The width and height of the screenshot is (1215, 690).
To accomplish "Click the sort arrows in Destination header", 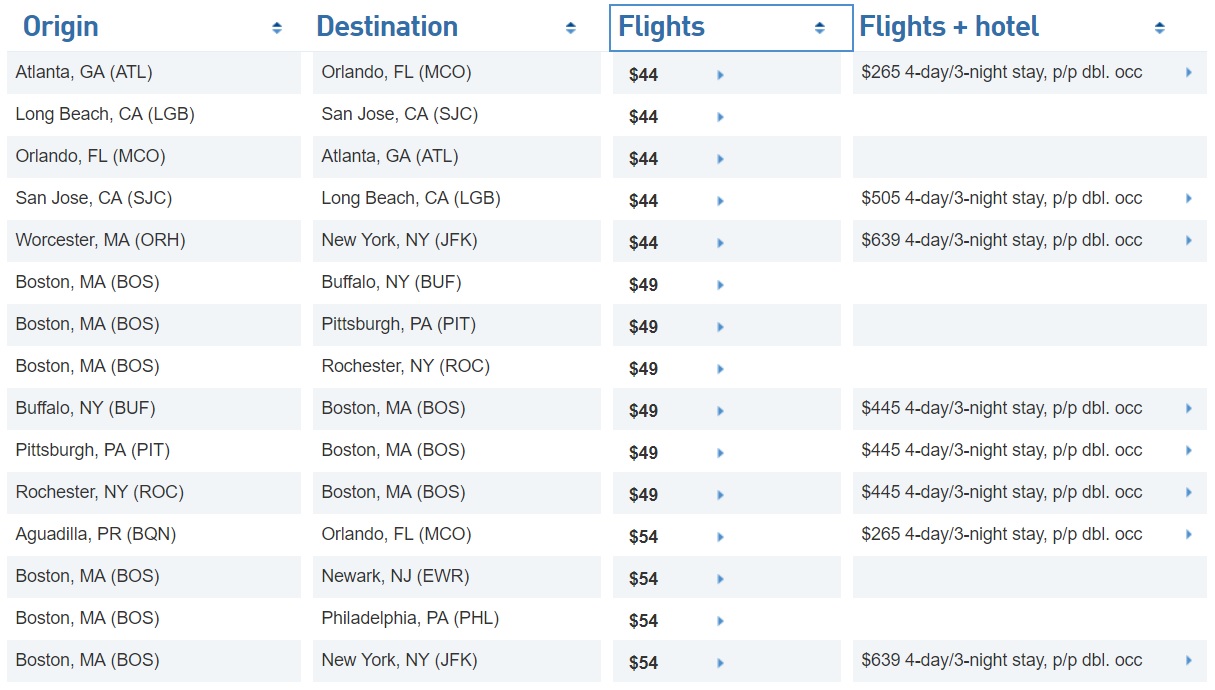I will tap(570, 29).
